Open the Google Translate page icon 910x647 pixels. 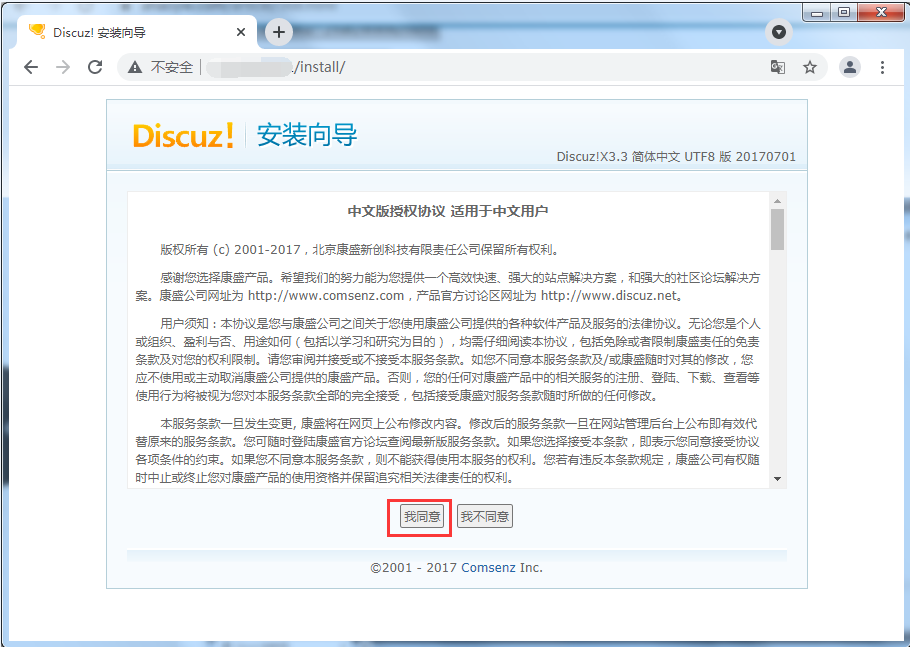(777, 67)
